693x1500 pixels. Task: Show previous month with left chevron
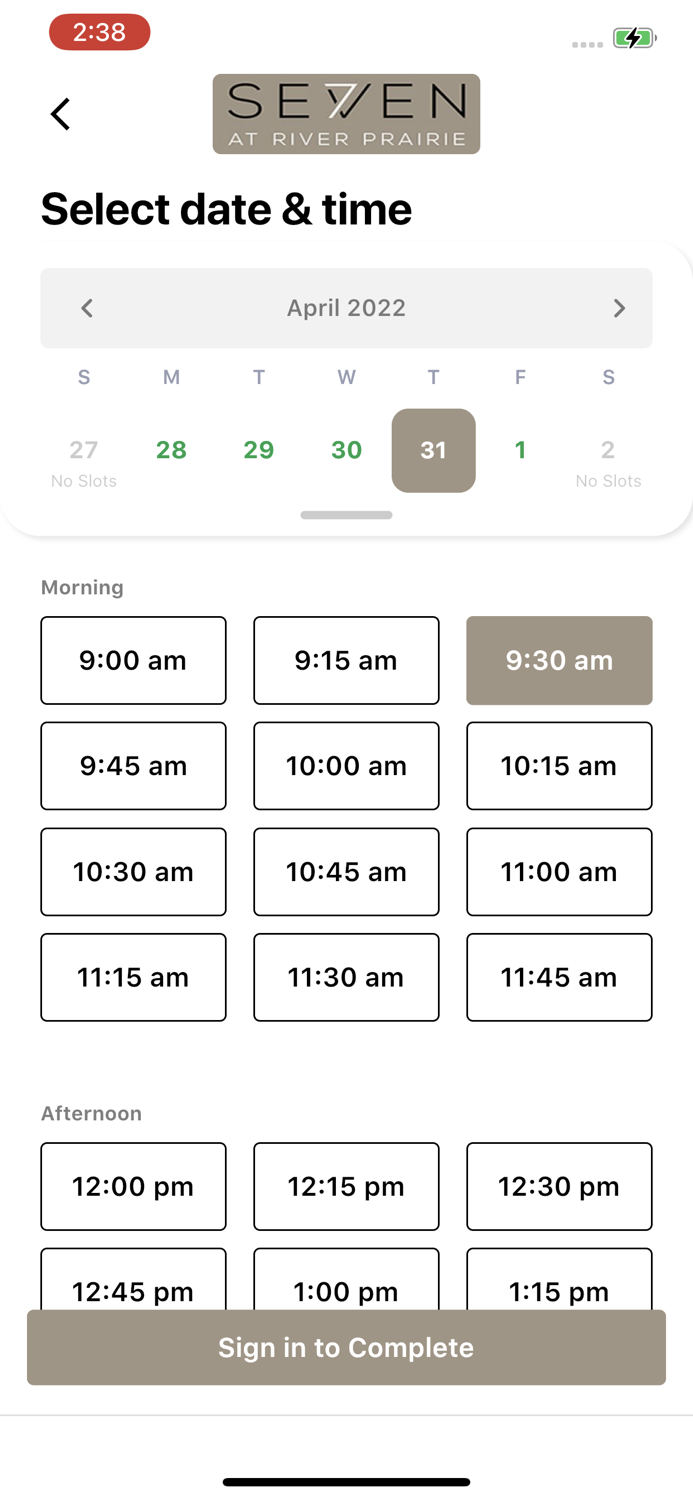pos(87,308)
